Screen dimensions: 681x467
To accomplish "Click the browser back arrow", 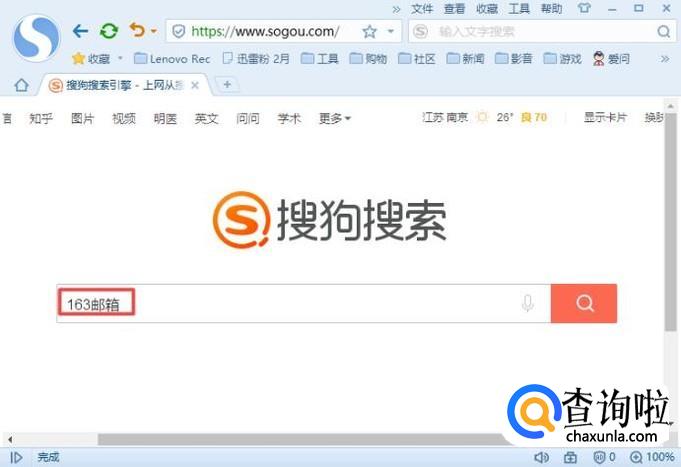I will click(80, 31).
